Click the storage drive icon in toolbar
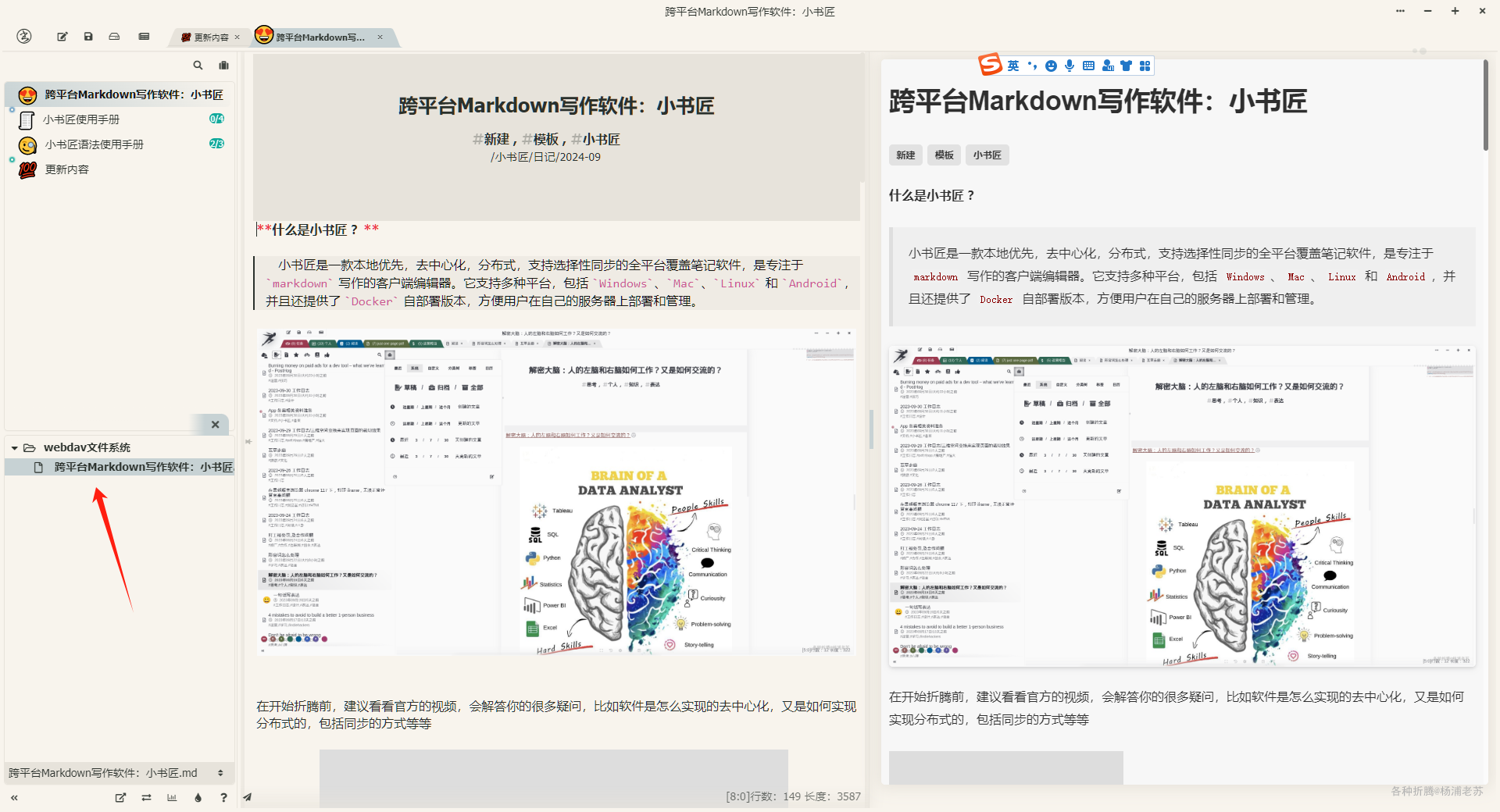This screenshot has height=812, width=1500. (114, 37)
